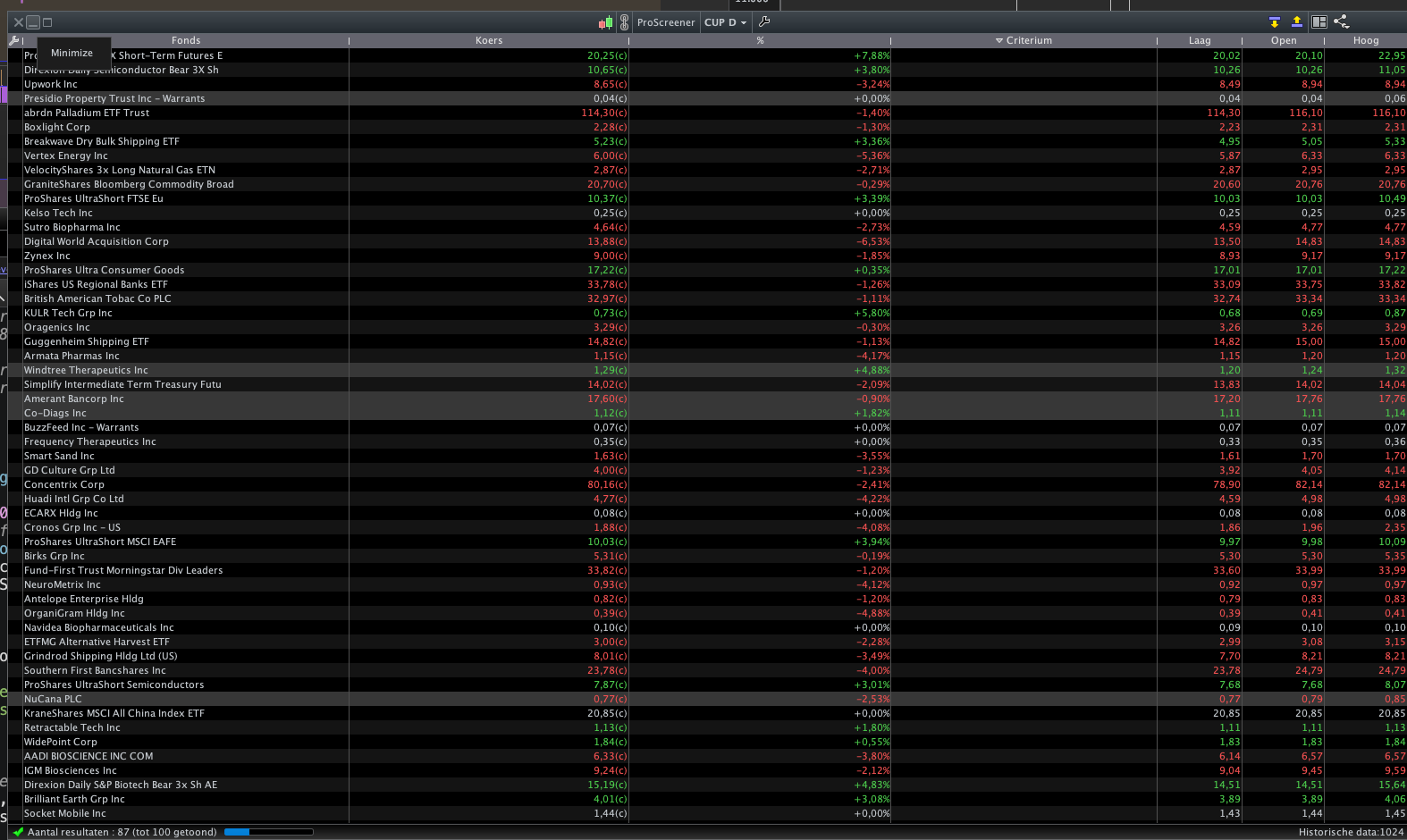1407x840 pixels.
Task: Open ProScreener settings with the wrench icon beside CUP D
Action: click(764, 22)
